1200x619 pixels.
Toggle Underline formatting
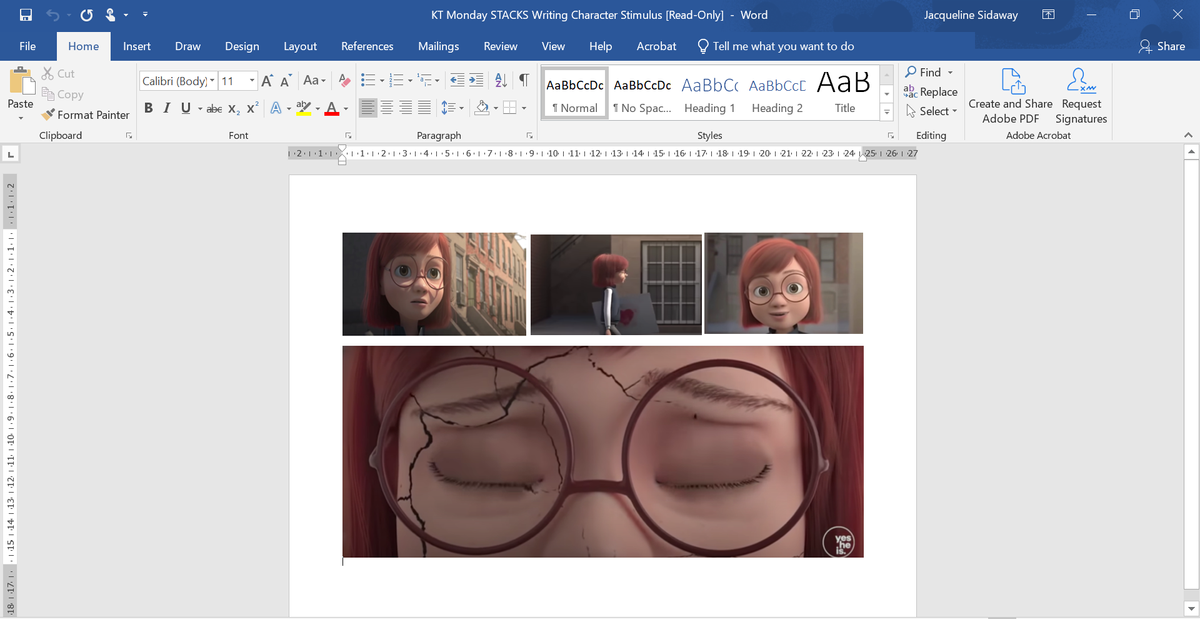pyautogui.click(x=185, y=108)
